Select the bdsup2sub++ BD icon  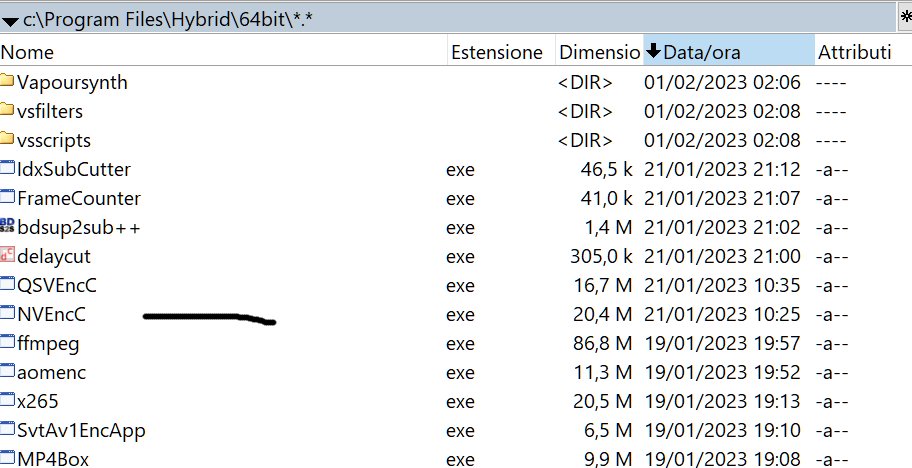7,226
